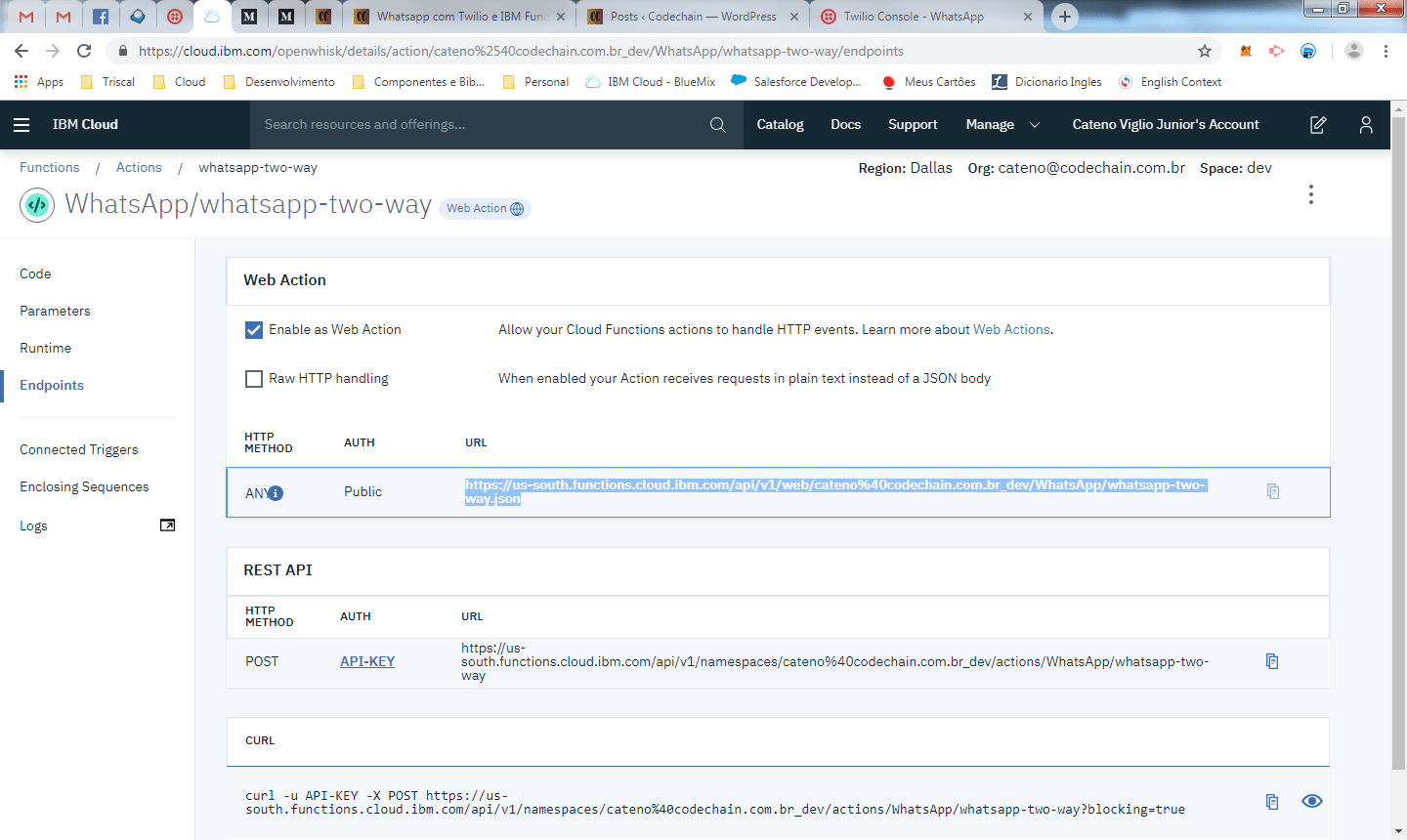The height and width of the screenshot is (840, 1407).
Task: Reload the current page
Action: coord(84,51)
